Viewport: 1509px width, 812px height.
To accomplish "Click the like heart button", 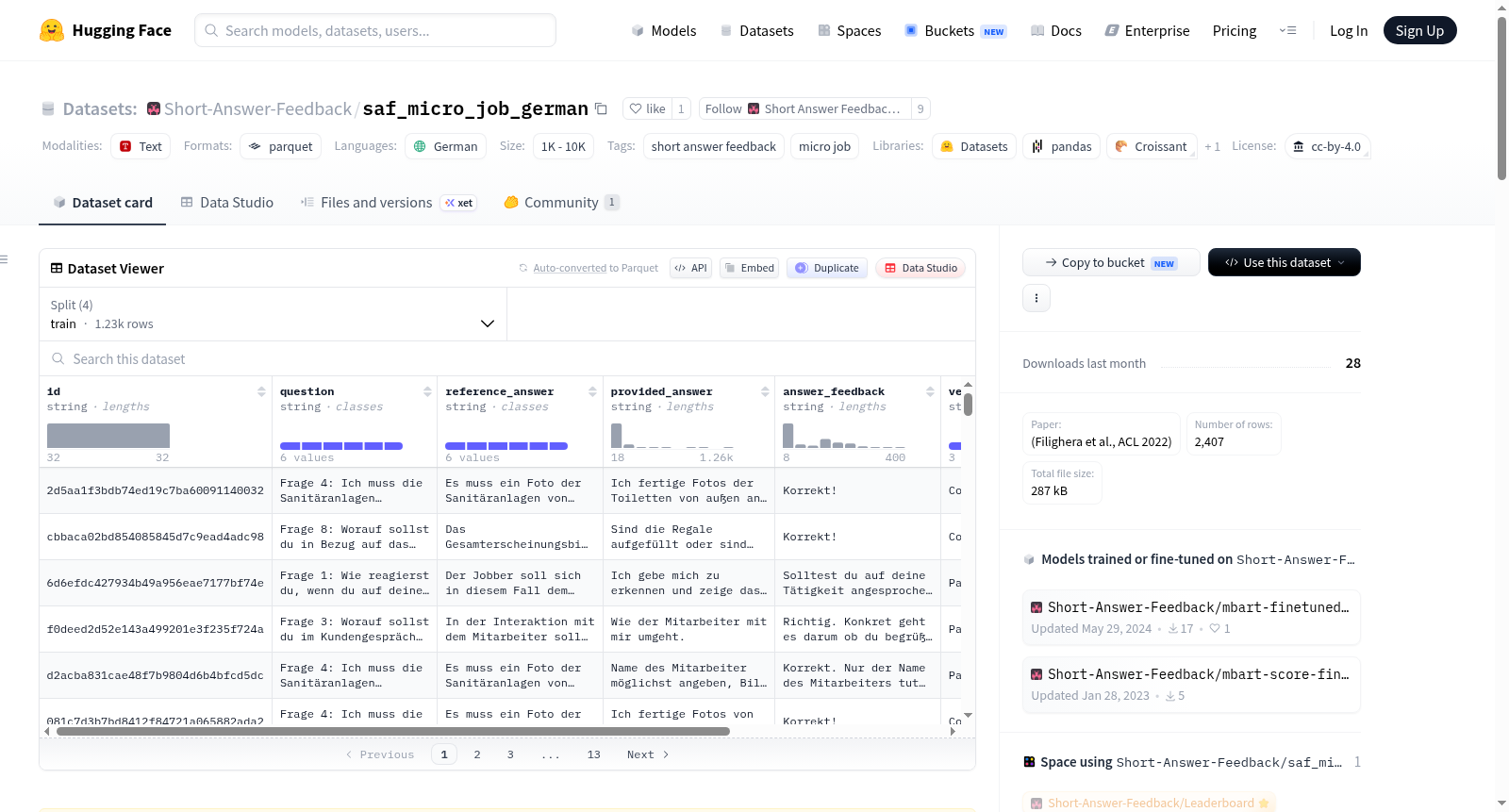I will 648,108.
